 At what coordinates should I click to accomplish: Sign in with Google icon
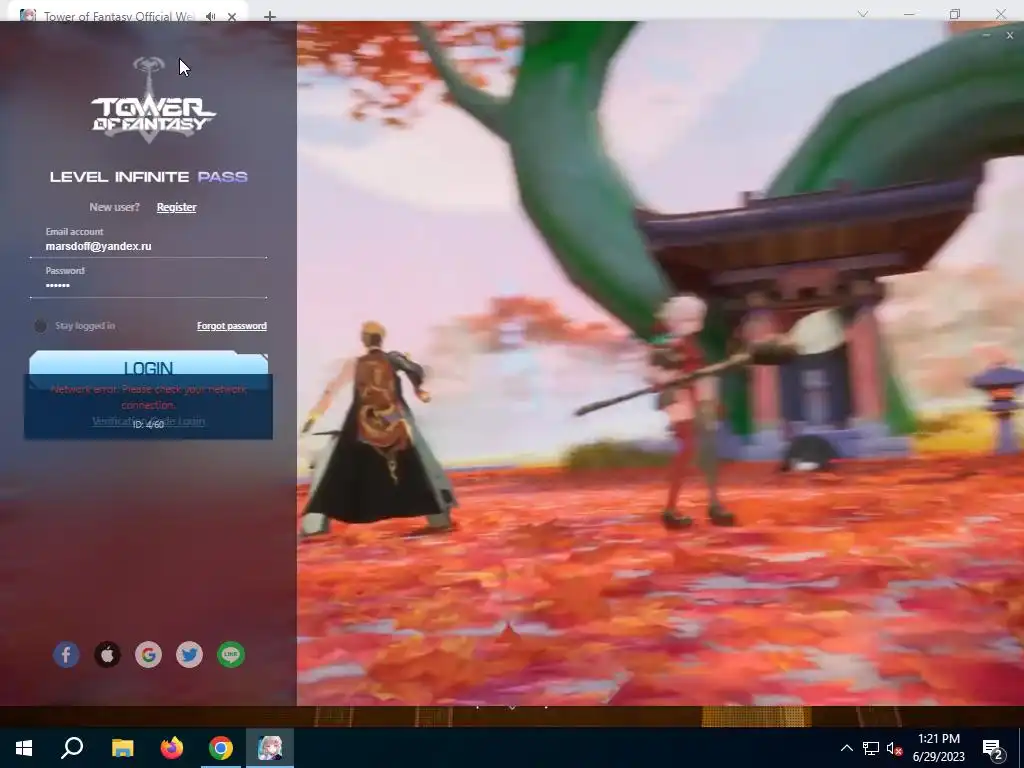click(148, 654)
